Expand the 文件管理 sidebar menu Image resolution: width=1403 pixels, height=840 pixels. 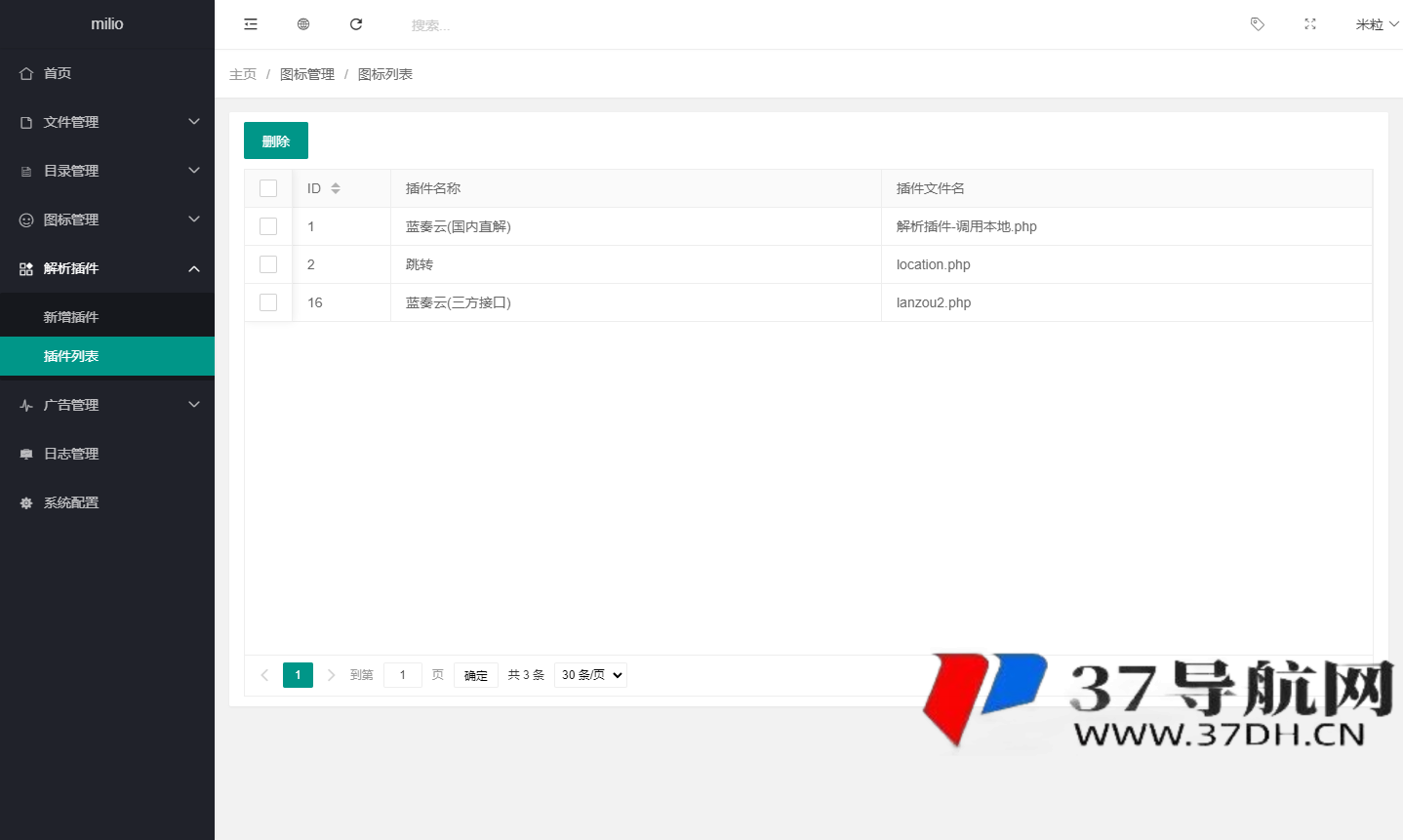pos(107,122)
